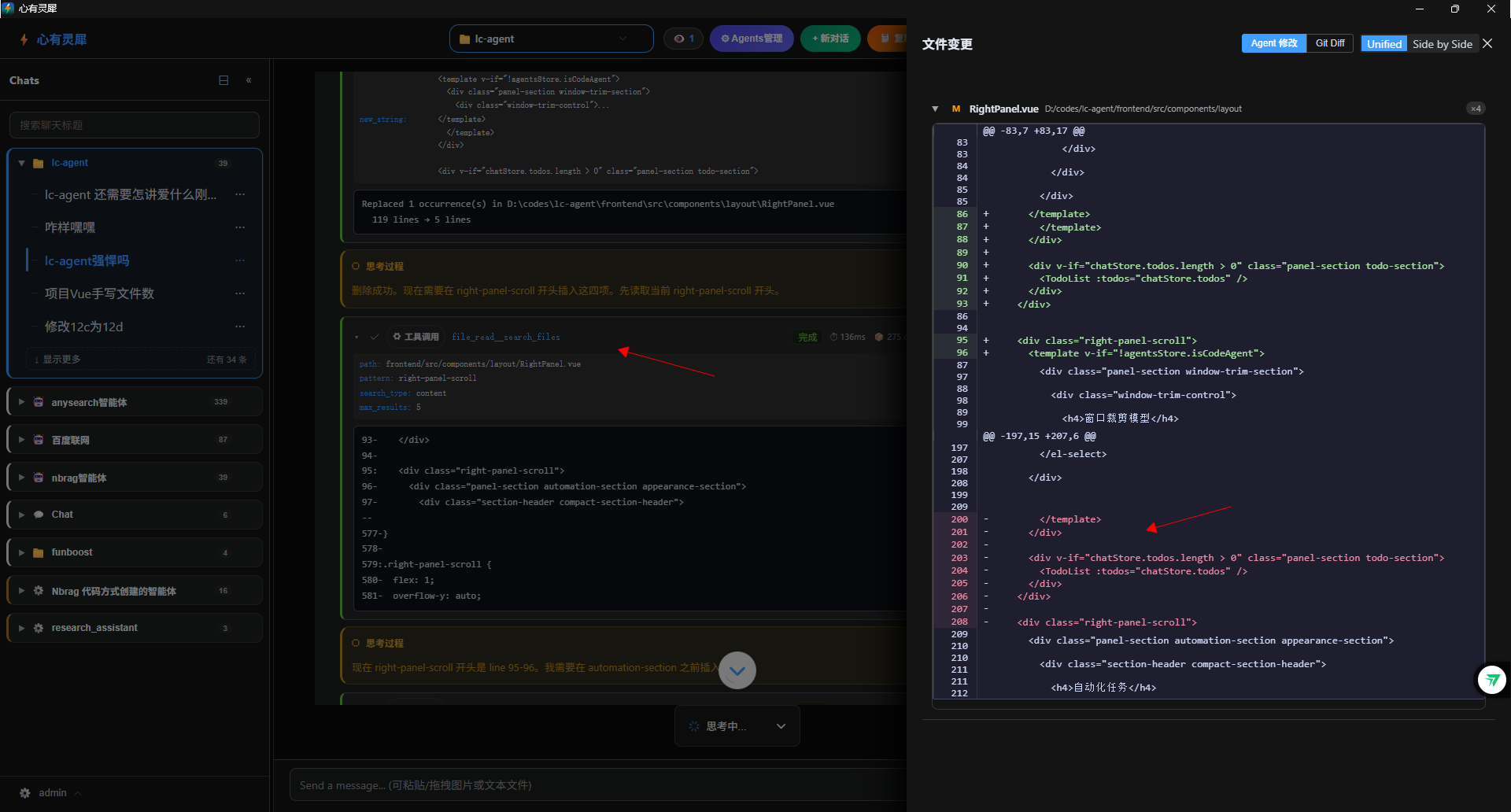The height and width of the screenshot is (812, 1511).
Task: Click the Send a message input box
Action: 598,785
